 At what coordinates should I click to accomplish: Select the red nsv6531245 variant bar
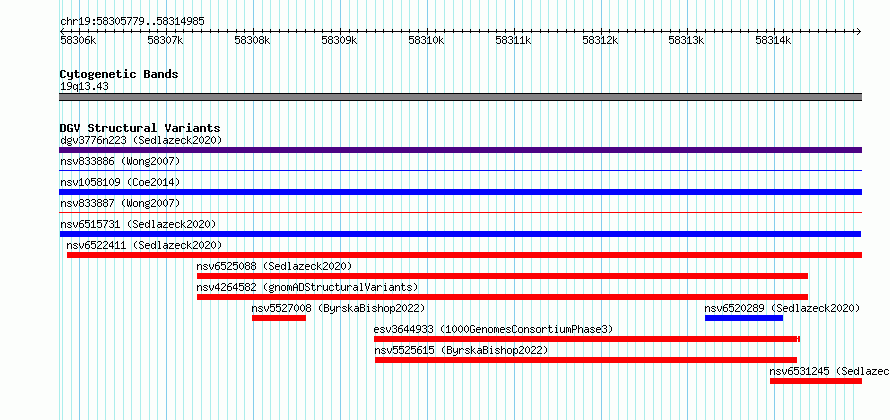(x=816, y=381)
